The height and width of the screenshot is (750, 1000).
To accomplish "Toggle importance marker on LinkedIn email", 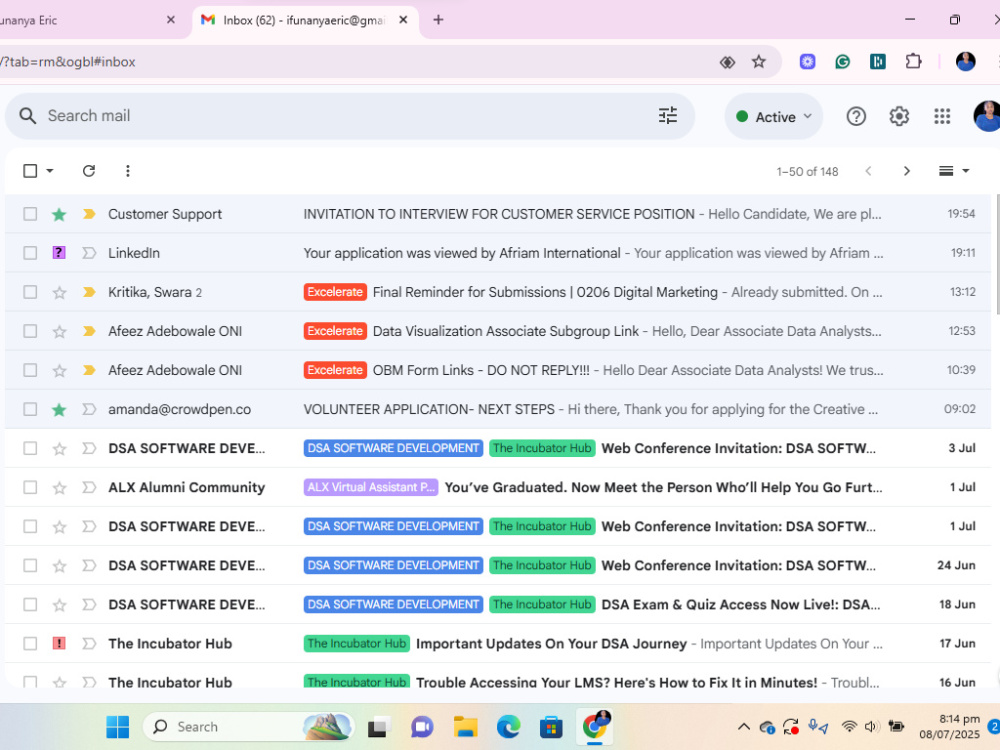I will point(89,253).
